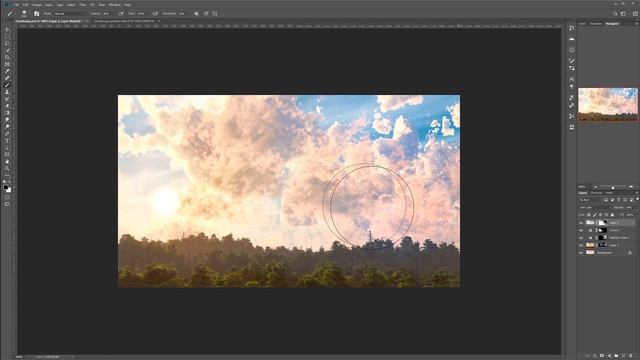Open the layer Fill dropdown
The height and width of the screenshot is (360, 640).
pos(630,215)
